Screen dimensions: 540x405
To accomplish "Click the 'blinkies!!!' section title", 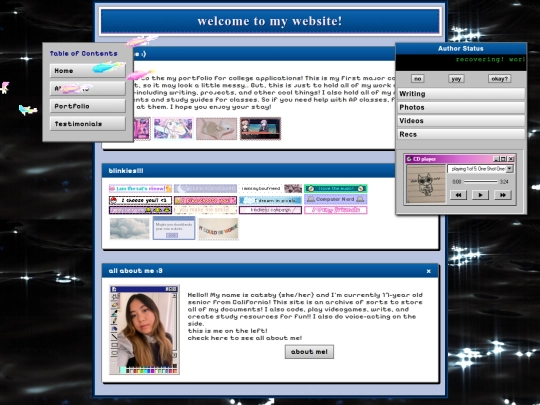I will tap(126, 170).
